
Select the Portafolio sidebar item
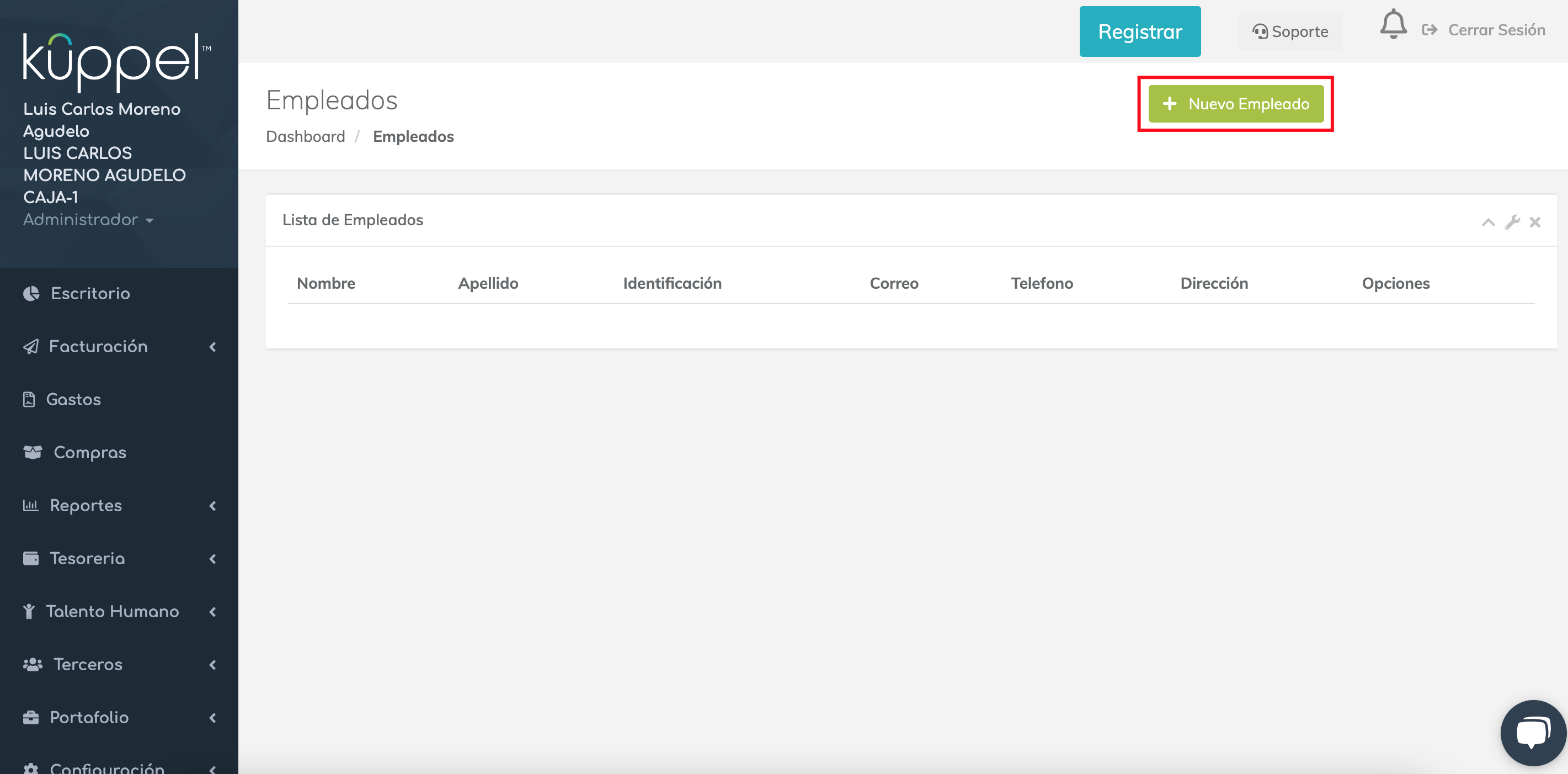pos(89,717)
